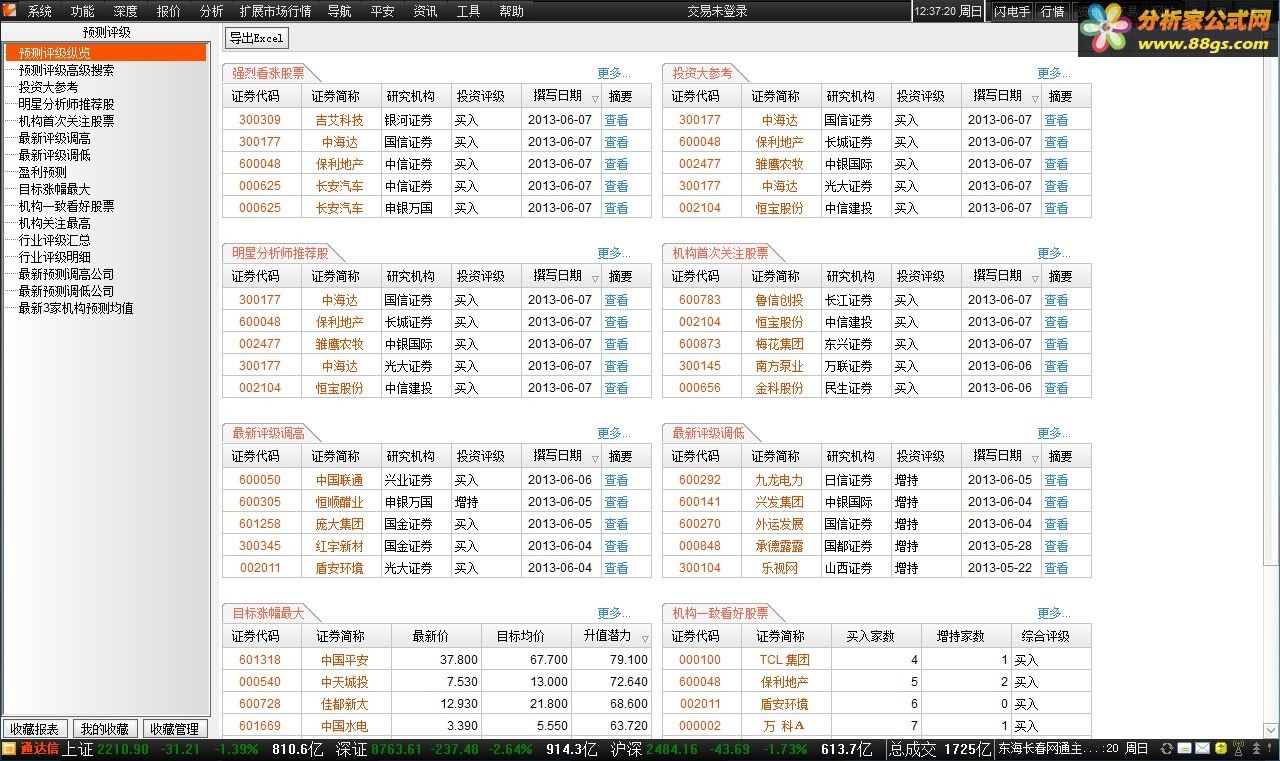Click the antenna signal icon in status bar

click(x=1238, y=749)
